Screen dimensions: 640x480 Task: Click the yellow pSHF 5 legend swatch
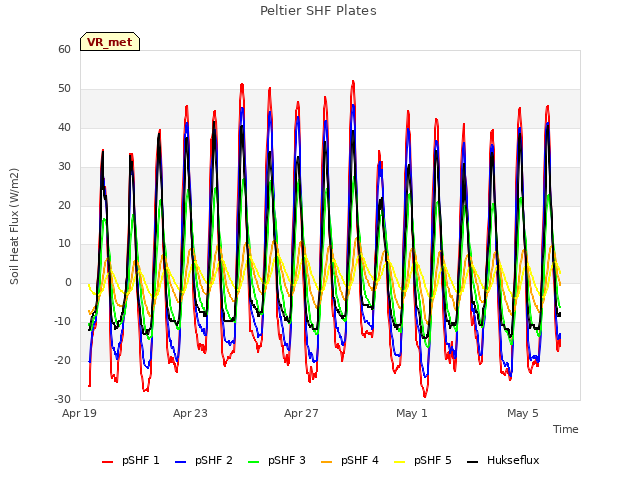(399, 462)
